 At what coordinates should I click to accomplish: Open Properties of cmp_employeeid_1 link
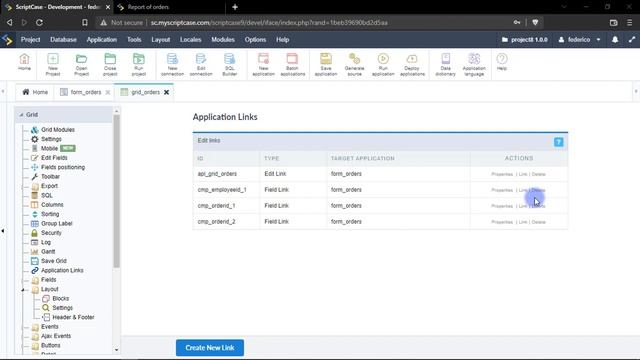click(502, 190)
